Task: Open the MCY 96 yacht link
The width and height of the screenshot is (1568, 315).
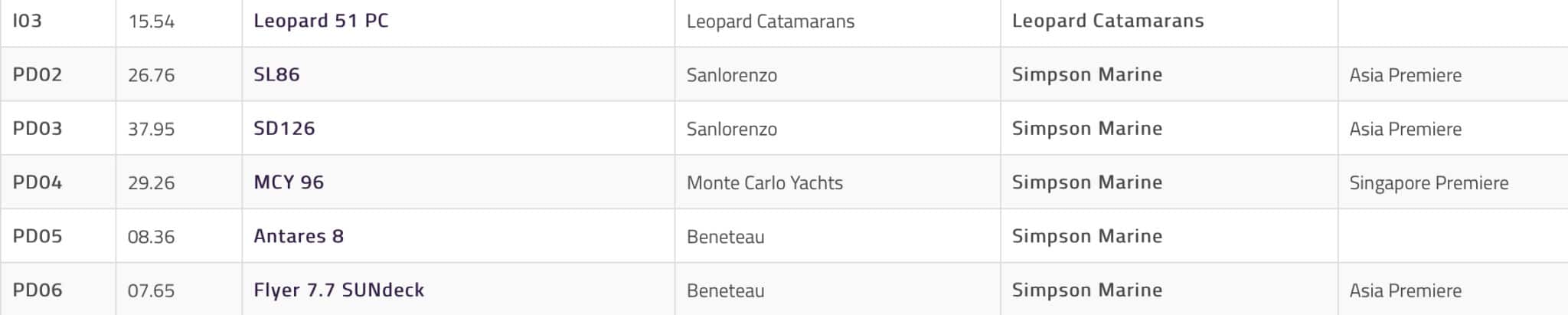Action: (289, 182)
